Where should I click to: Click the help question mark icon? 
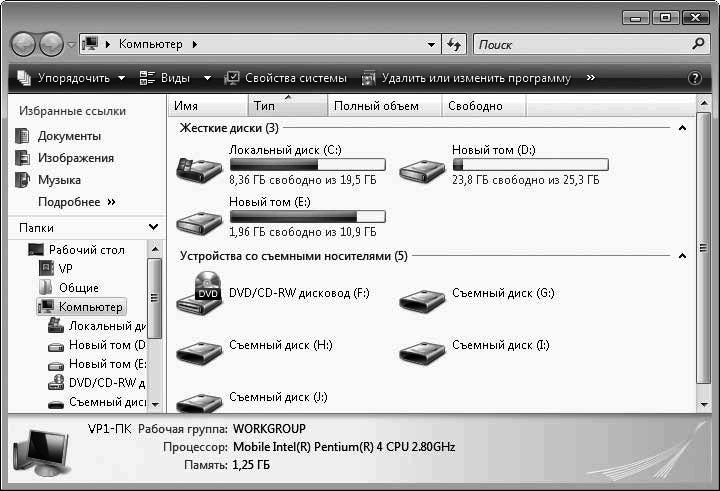(695, 78)
